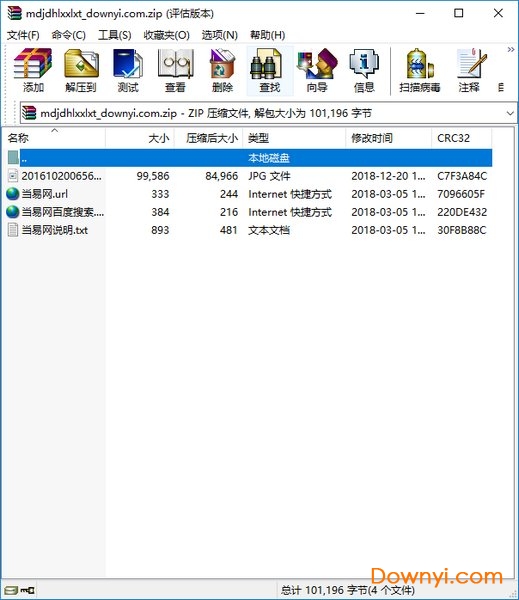Select the 当易网说明.txt file

[x=54, y=230]
